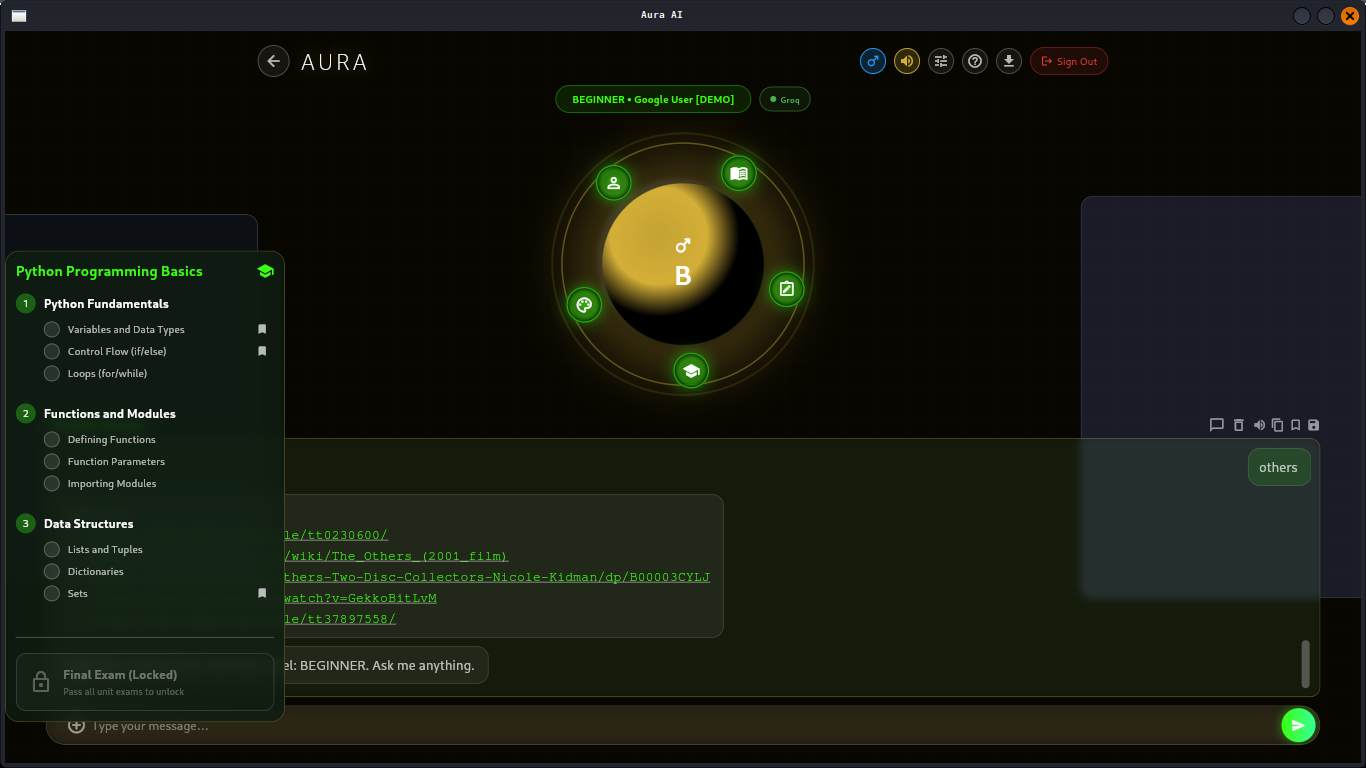Click bookmark beside Control Flow (if/else)
Image resolution: width=1366 pixels, height=768 pixels.
[x=262, y=351]
